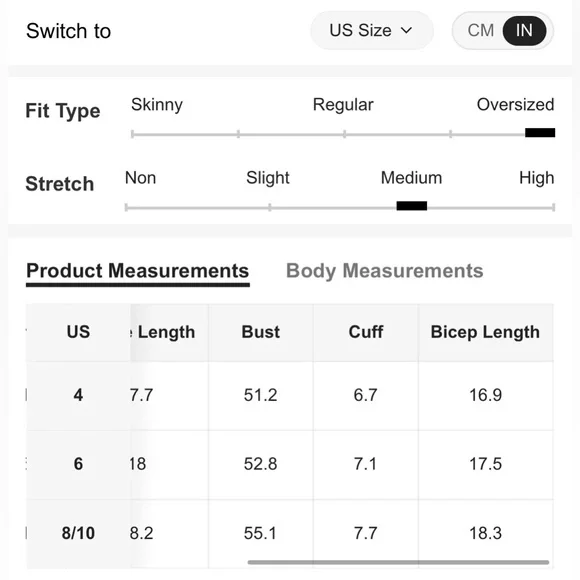
Task: Select the US size 4 row
Action: click(x=290, y=395)
